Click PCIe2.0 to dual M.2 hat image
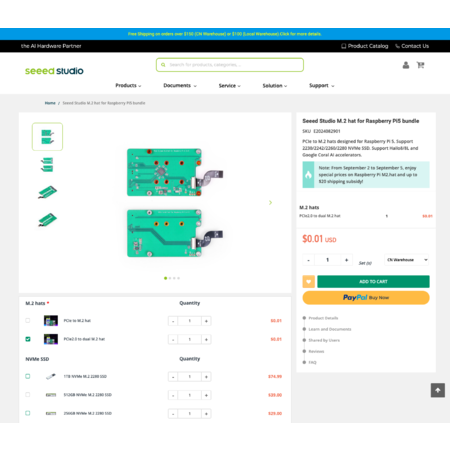The height and width of the screenshot is (450, 450). (x=51, y=339)
